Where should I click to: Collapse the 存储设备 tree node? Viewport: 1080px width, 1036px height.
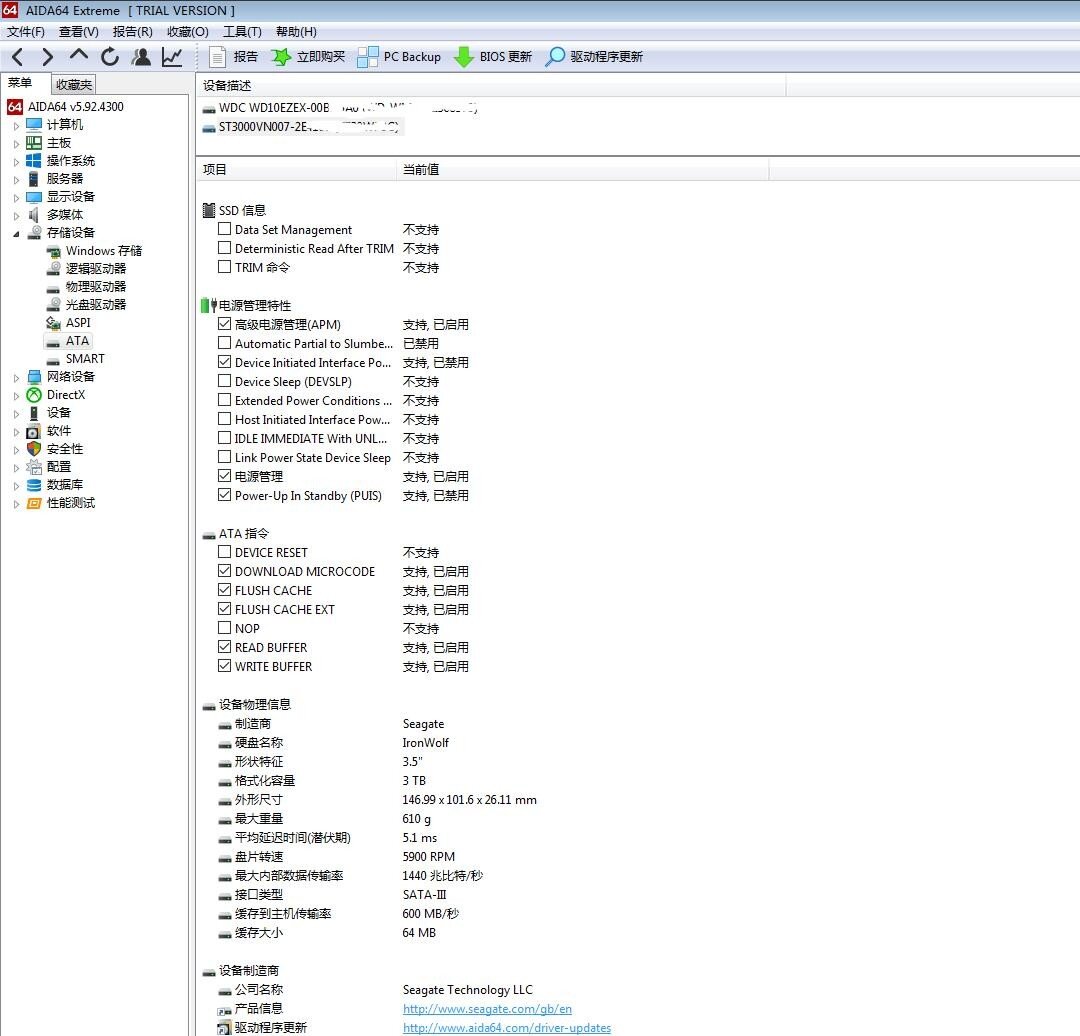click(x=16, y=234)
